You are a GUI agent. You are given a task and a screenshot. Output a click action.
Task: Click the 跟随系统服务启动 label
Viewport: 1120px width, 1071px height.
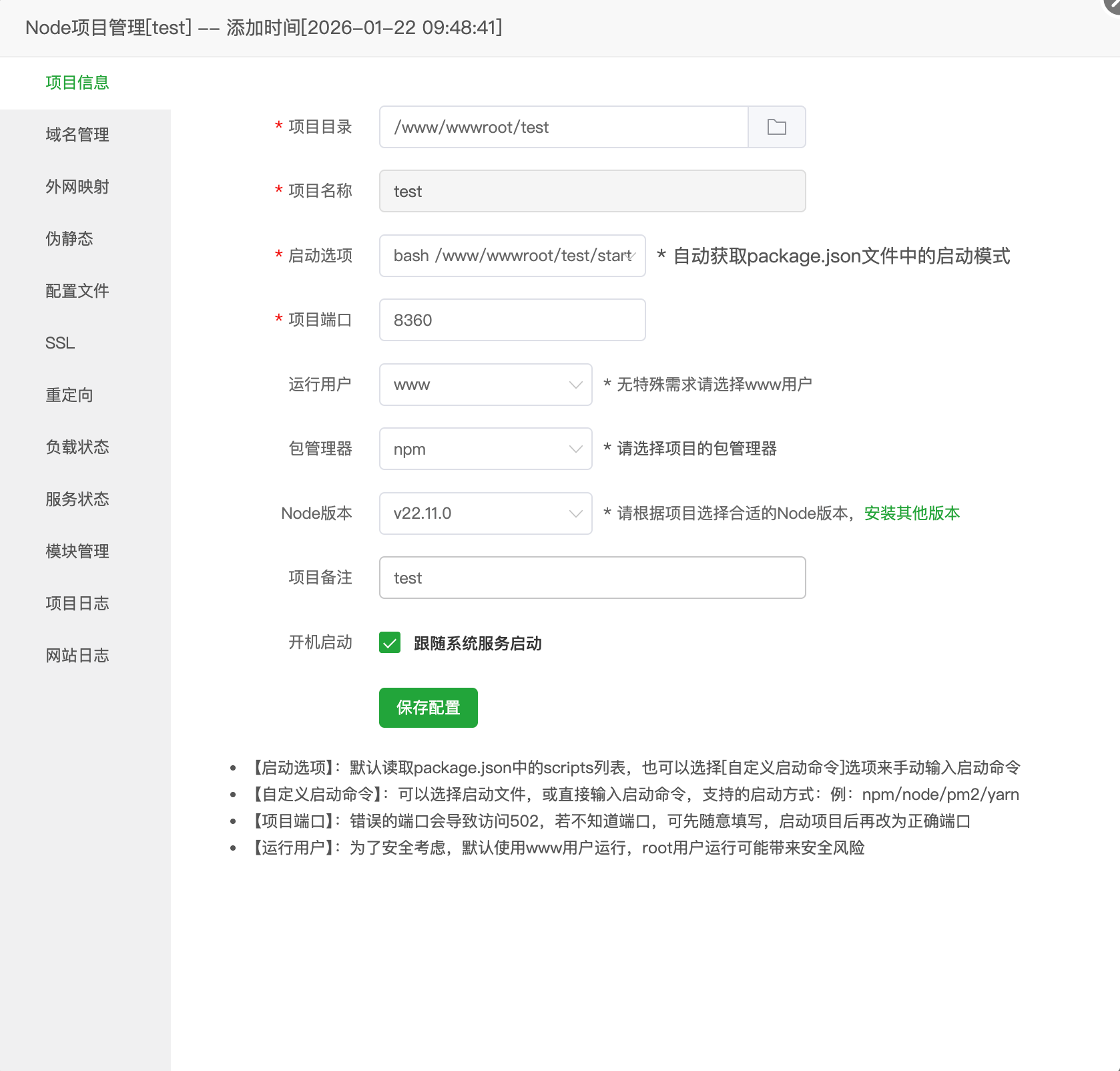[x=477, y=643]
